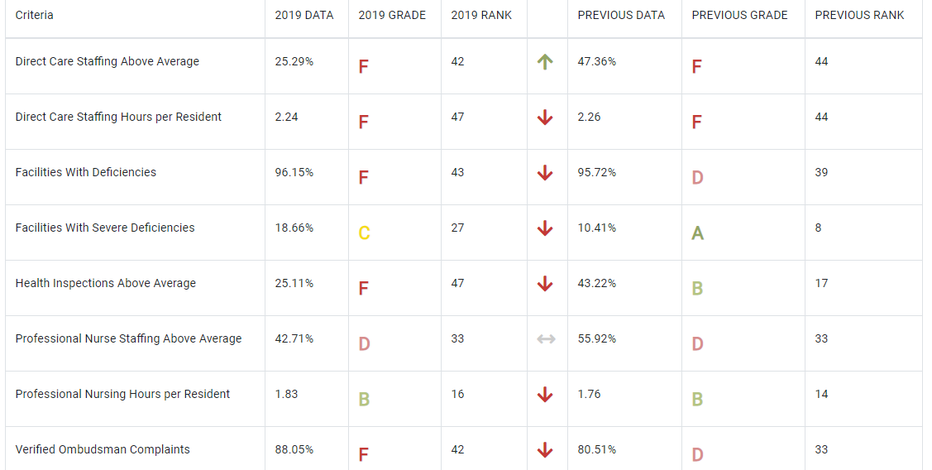Select the PREVIOUS GRADE column header
Screen dimensions: 932x470
[x=740, y=15]
